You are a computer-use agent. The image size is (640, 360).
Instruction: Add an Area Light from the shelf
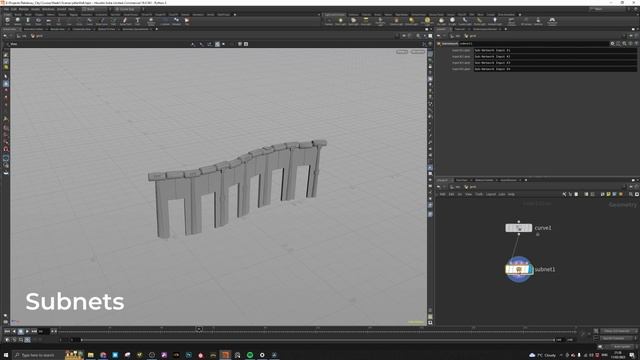click(366, 21)
